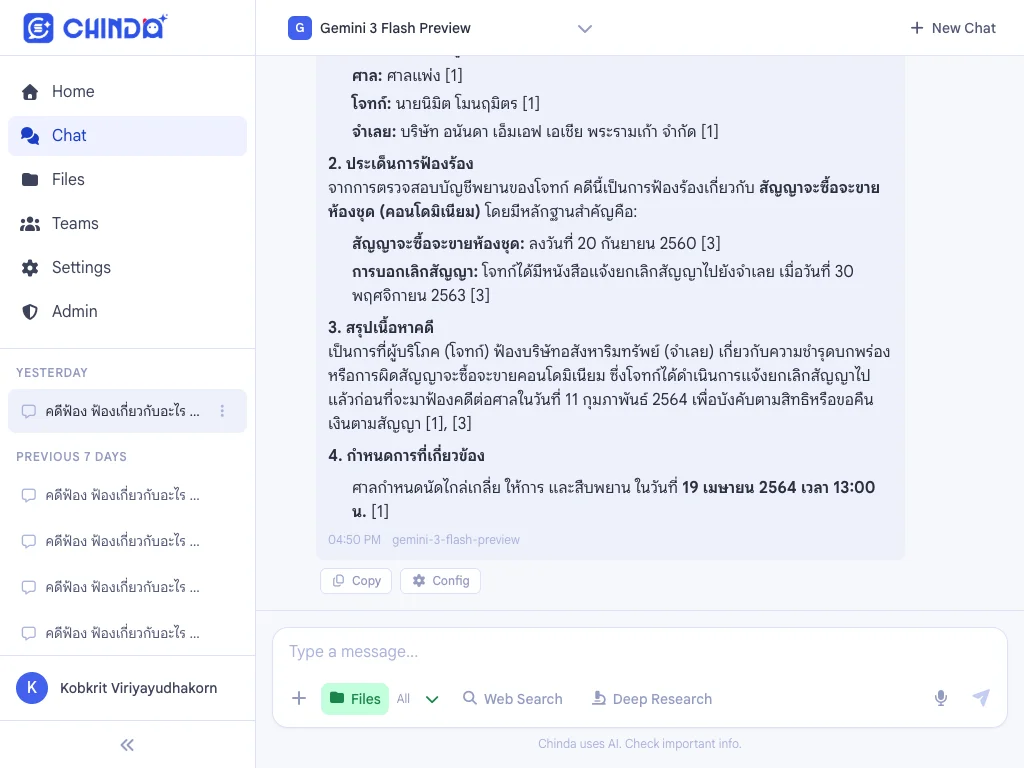Viewport: 1024px width, 768px height.
Task: Open the Settings page
Action: [127, 267]
